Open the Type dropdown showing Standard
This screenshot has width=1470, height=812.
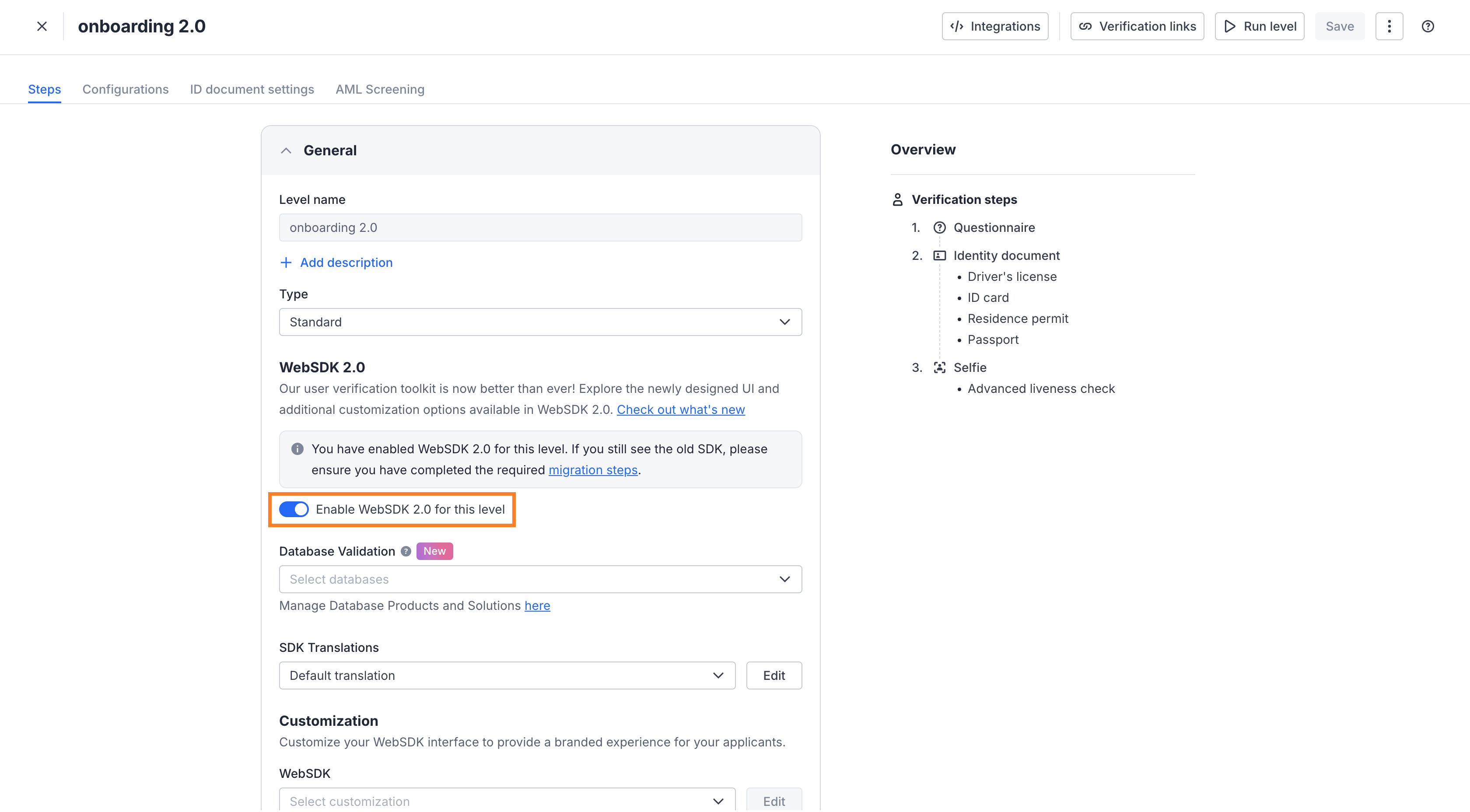tap(540, 322)
